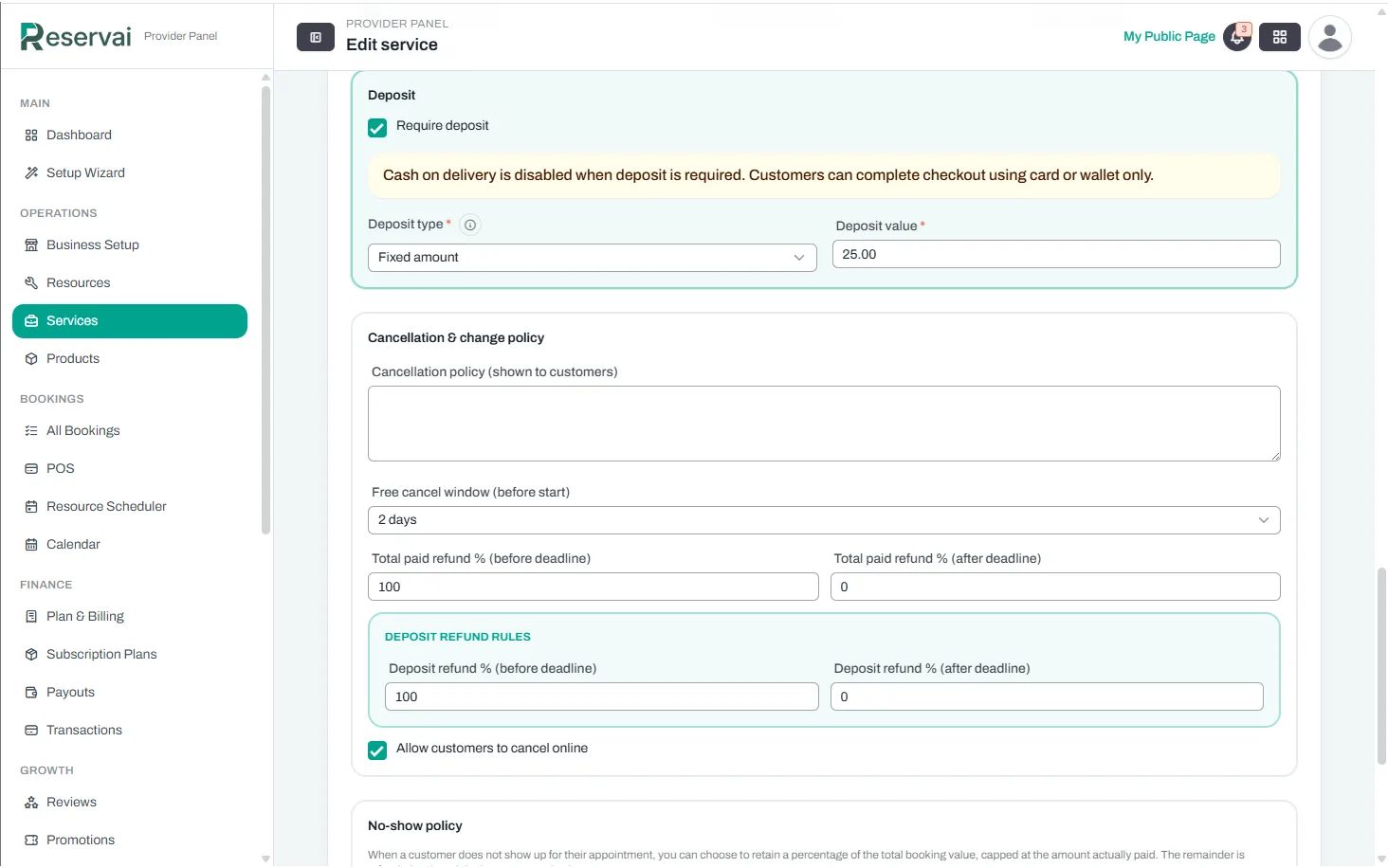
Task: Click the Edit service page title
Action: point(392,45)
